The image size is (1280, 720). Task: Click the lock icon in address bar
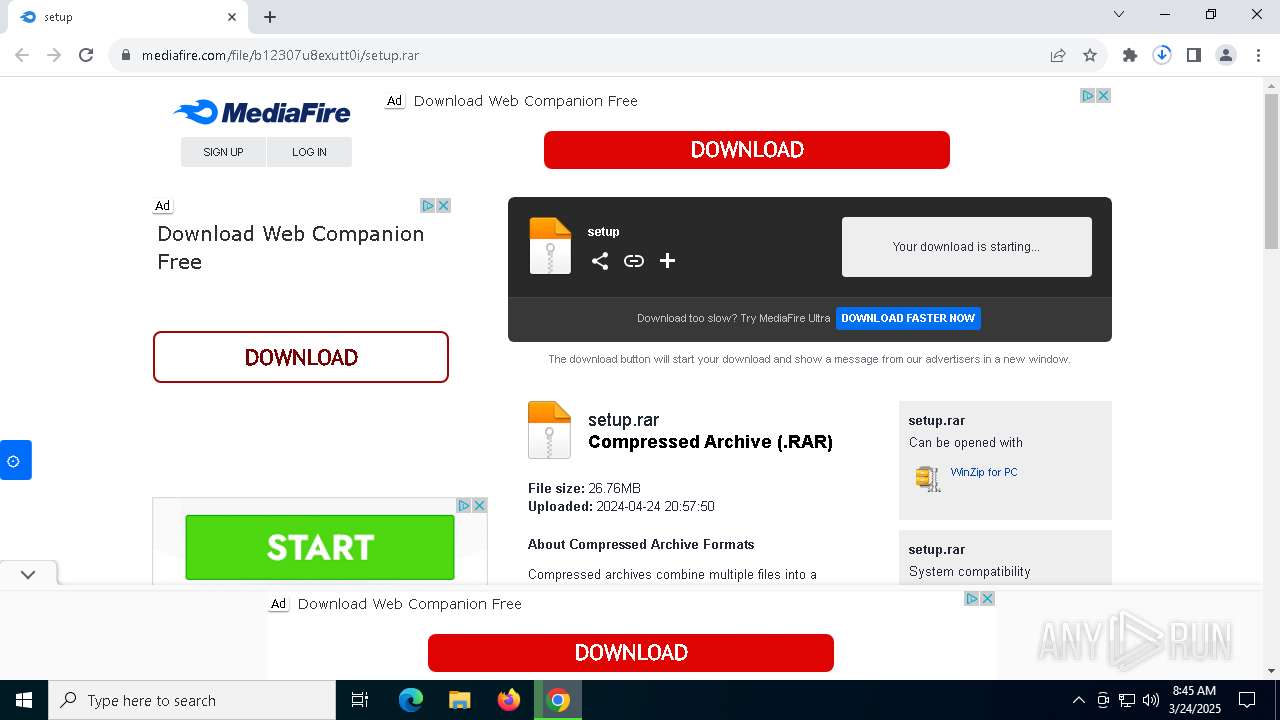126,55
